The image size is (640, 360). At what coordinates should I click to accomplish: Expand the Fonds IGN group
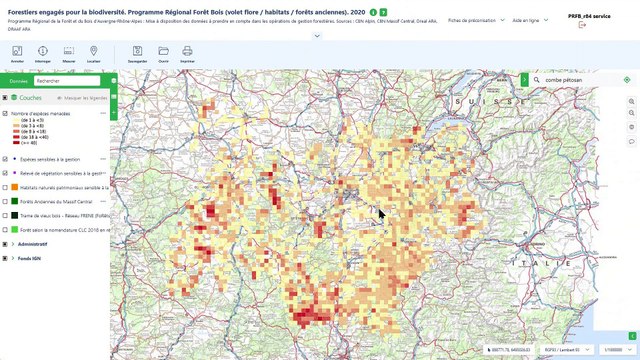(13, 258)
